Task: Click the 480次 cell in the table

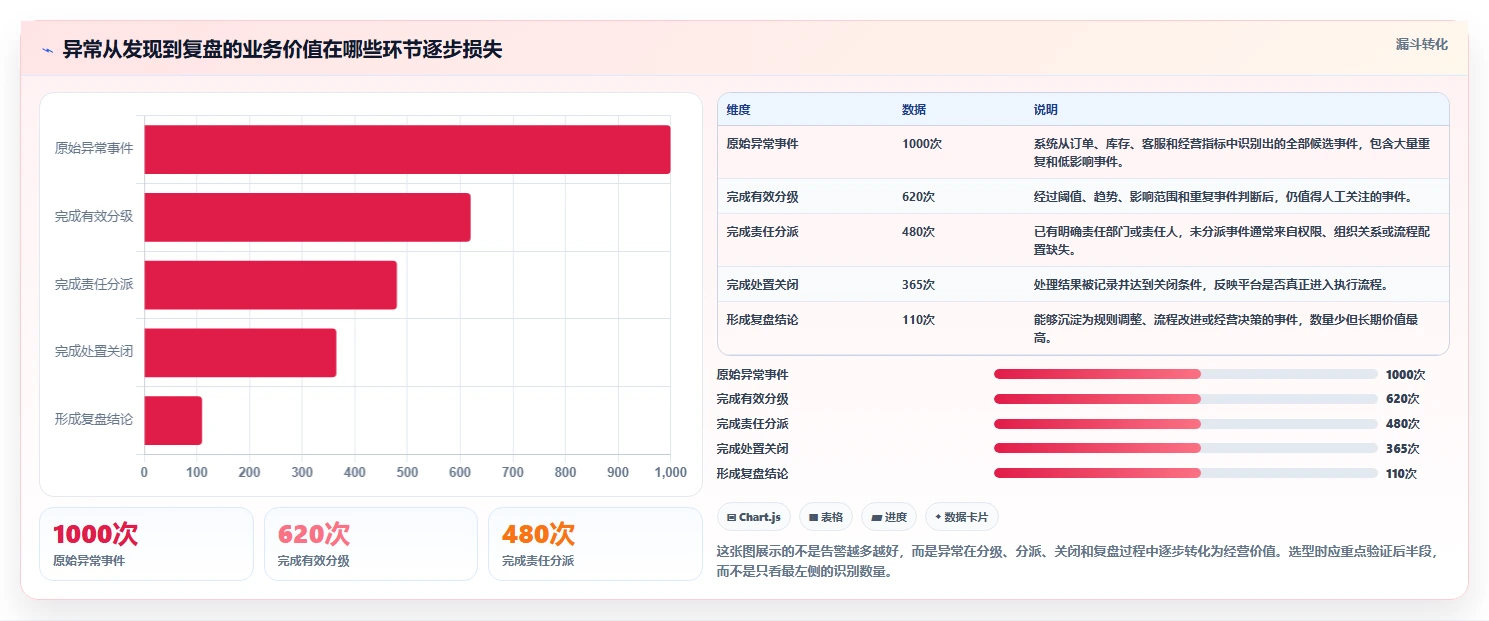Action: tap(918, 232)
